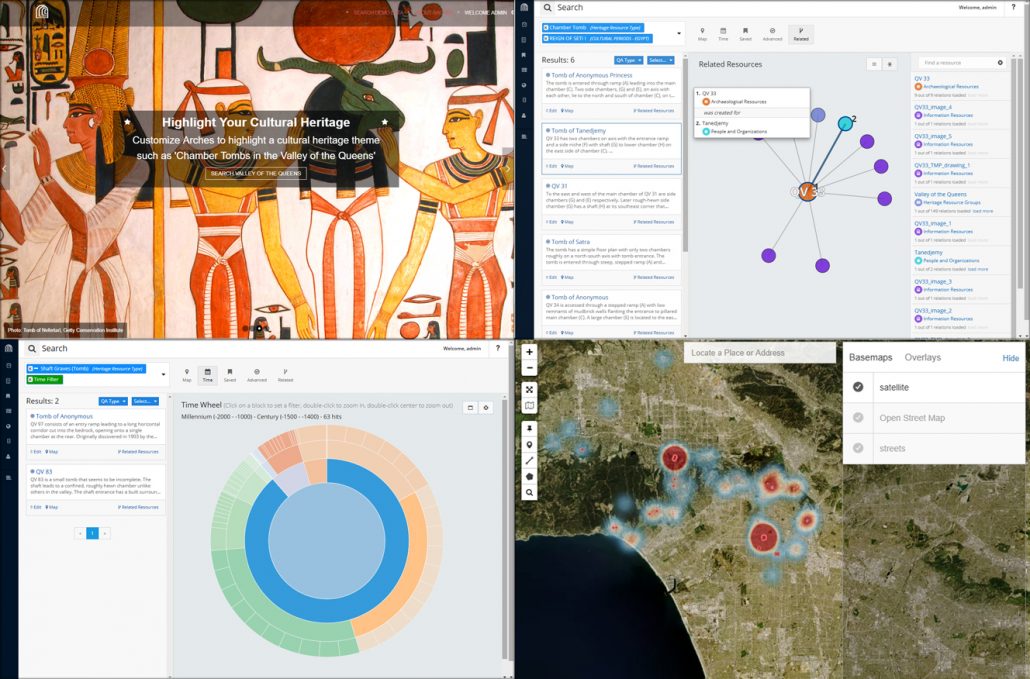
Task: Remove the Reign of Seti I filter chip
Action: (547, 38)
